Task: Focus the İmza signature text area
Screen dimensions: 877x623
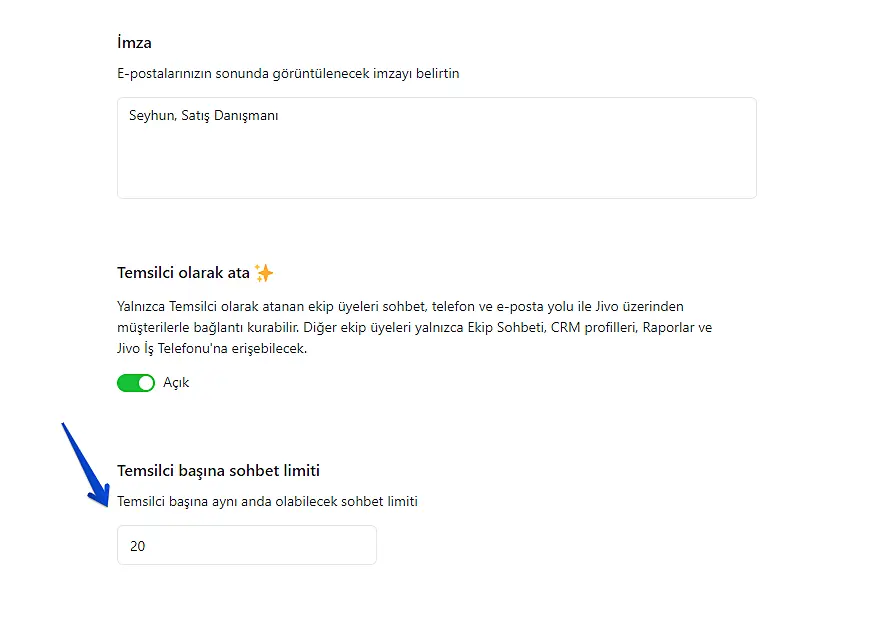Action: pos(436,160)
